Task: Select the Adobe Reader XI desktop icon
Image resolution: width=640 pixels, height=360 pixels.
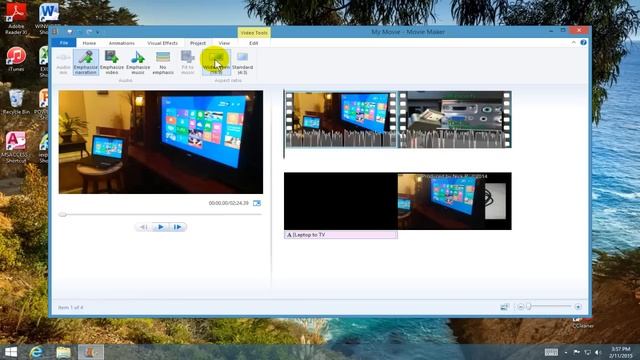Action: pyautogui.click(x=16, y=18)
